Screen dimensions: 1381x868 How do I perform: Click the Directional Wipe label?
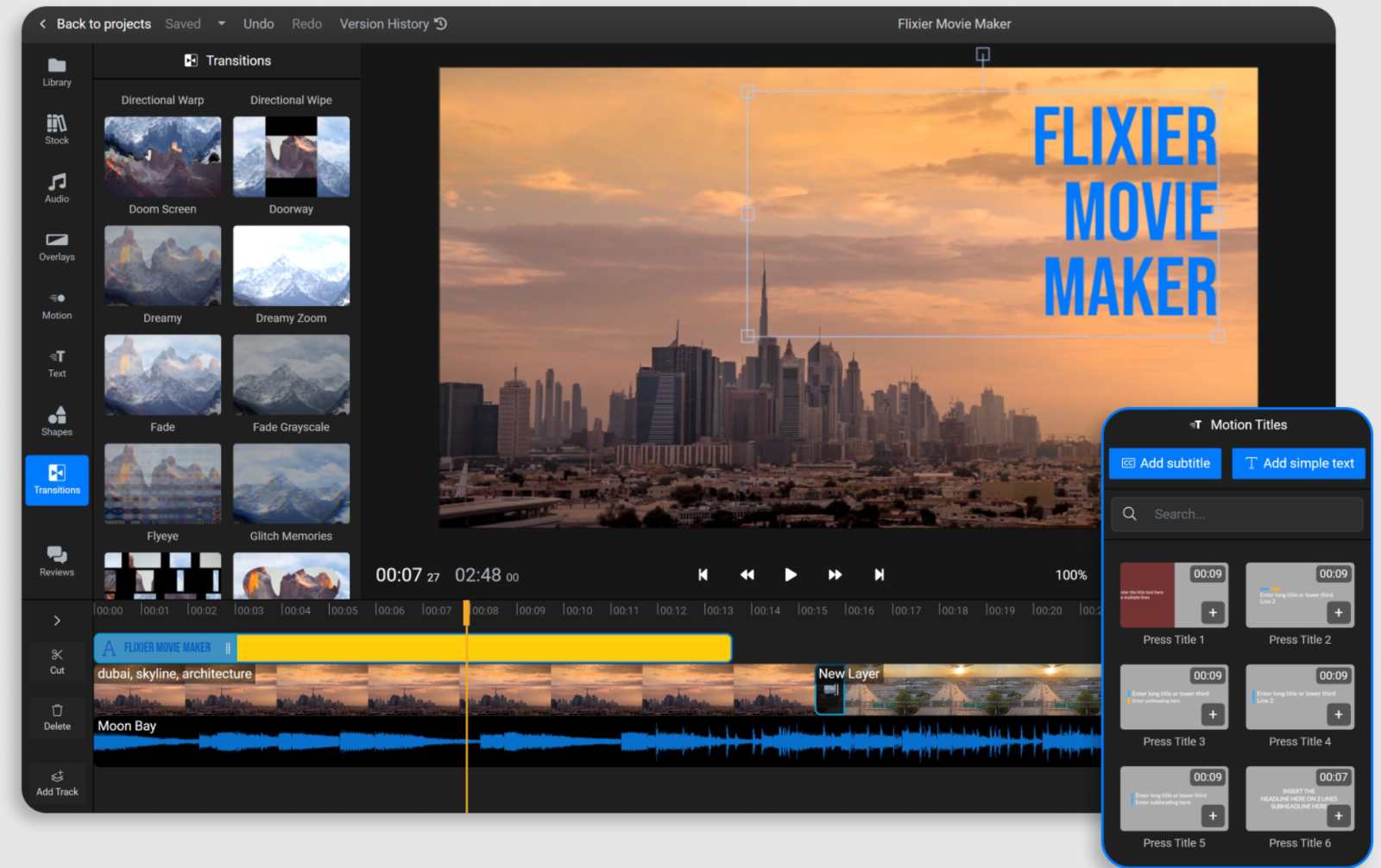291,100
